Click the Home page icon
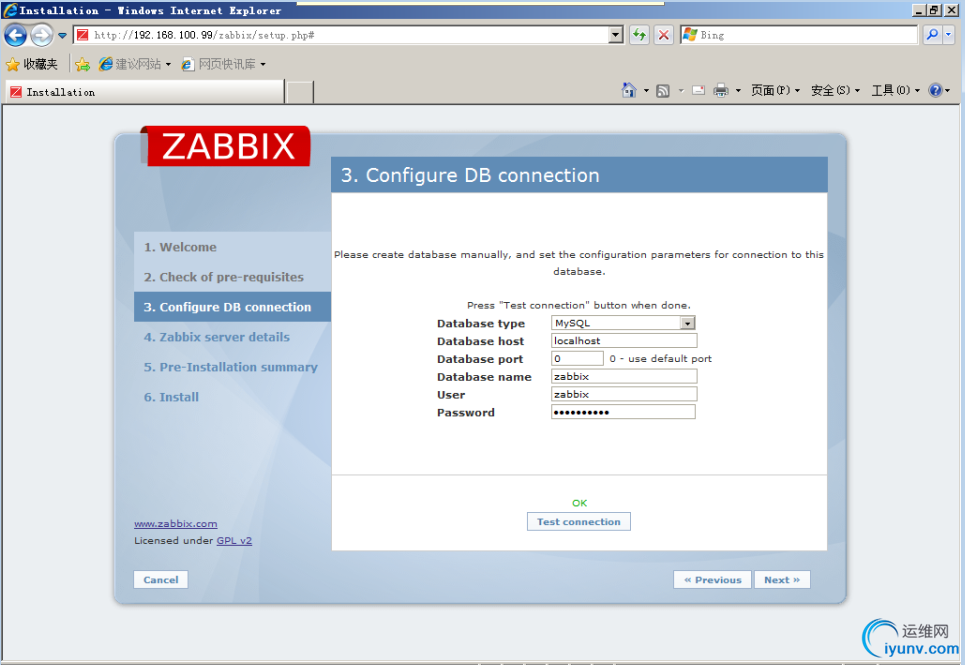This screenshot has width=965, height=665. tap(628, 90)
